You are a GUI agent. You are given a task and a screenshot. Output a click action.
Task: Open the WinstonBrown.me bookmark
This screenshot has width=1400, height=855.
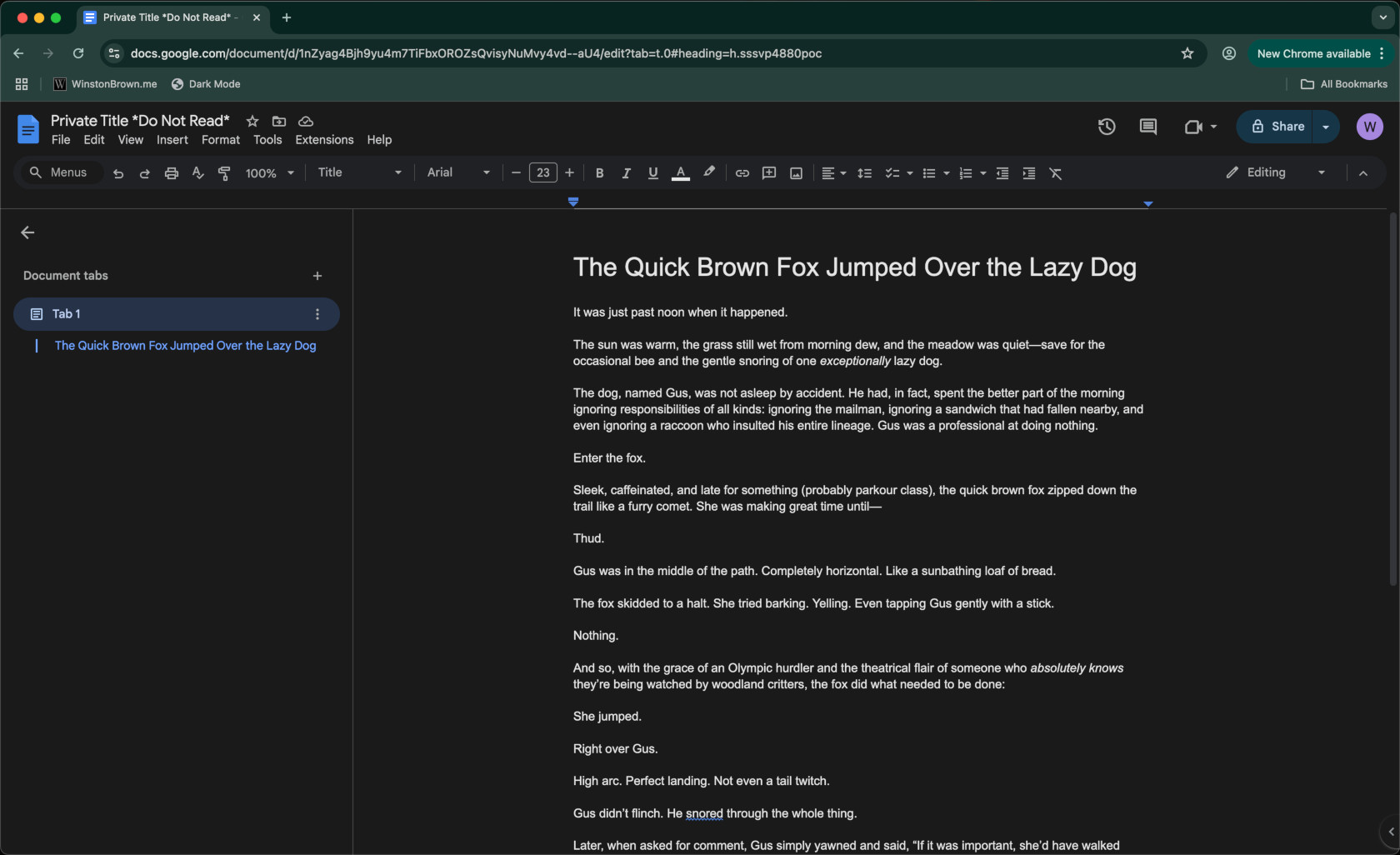[105, 84]
